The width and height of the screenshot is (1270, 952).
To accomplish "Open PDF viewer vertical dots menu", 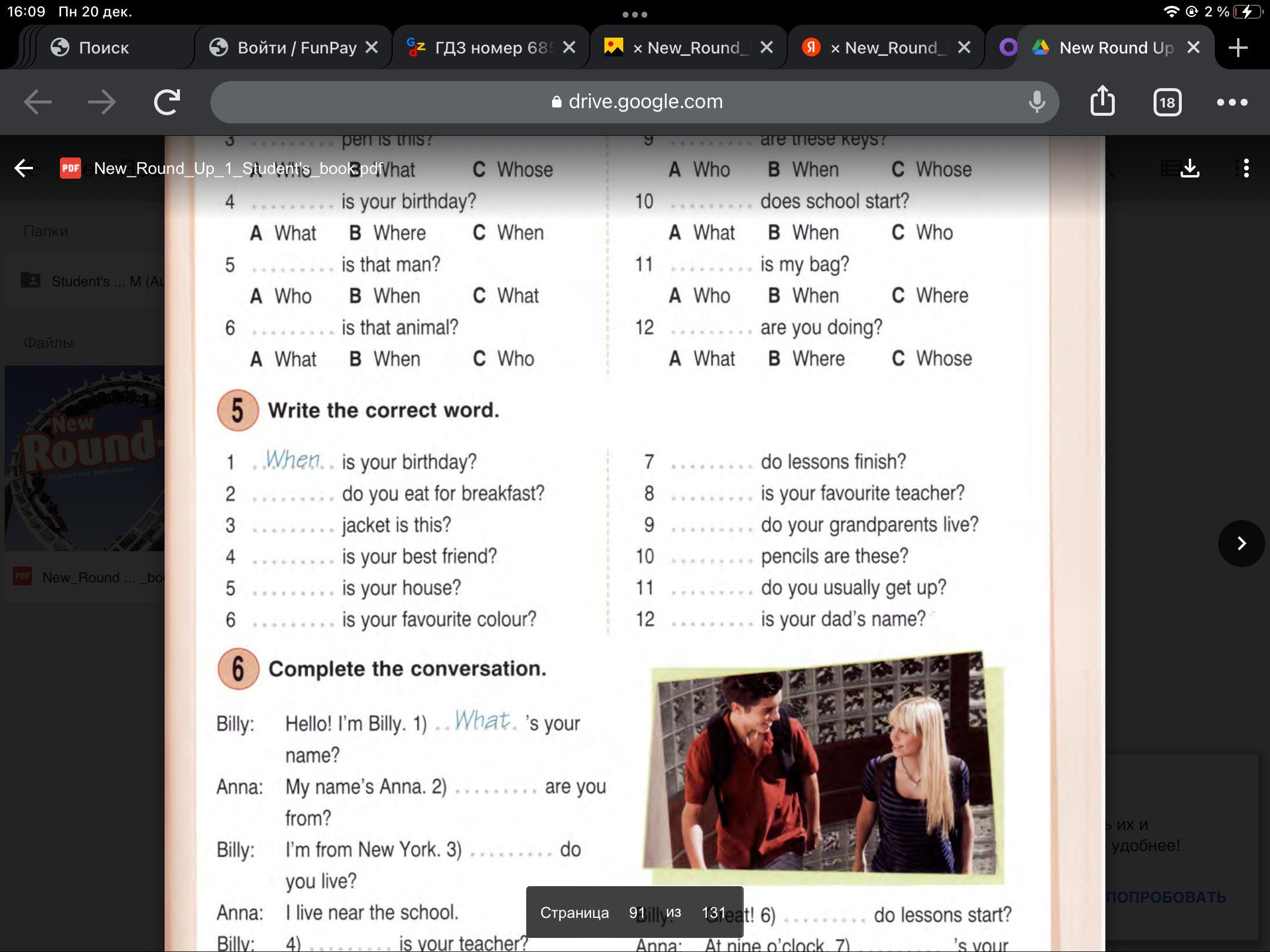I will click(1246, 168).
